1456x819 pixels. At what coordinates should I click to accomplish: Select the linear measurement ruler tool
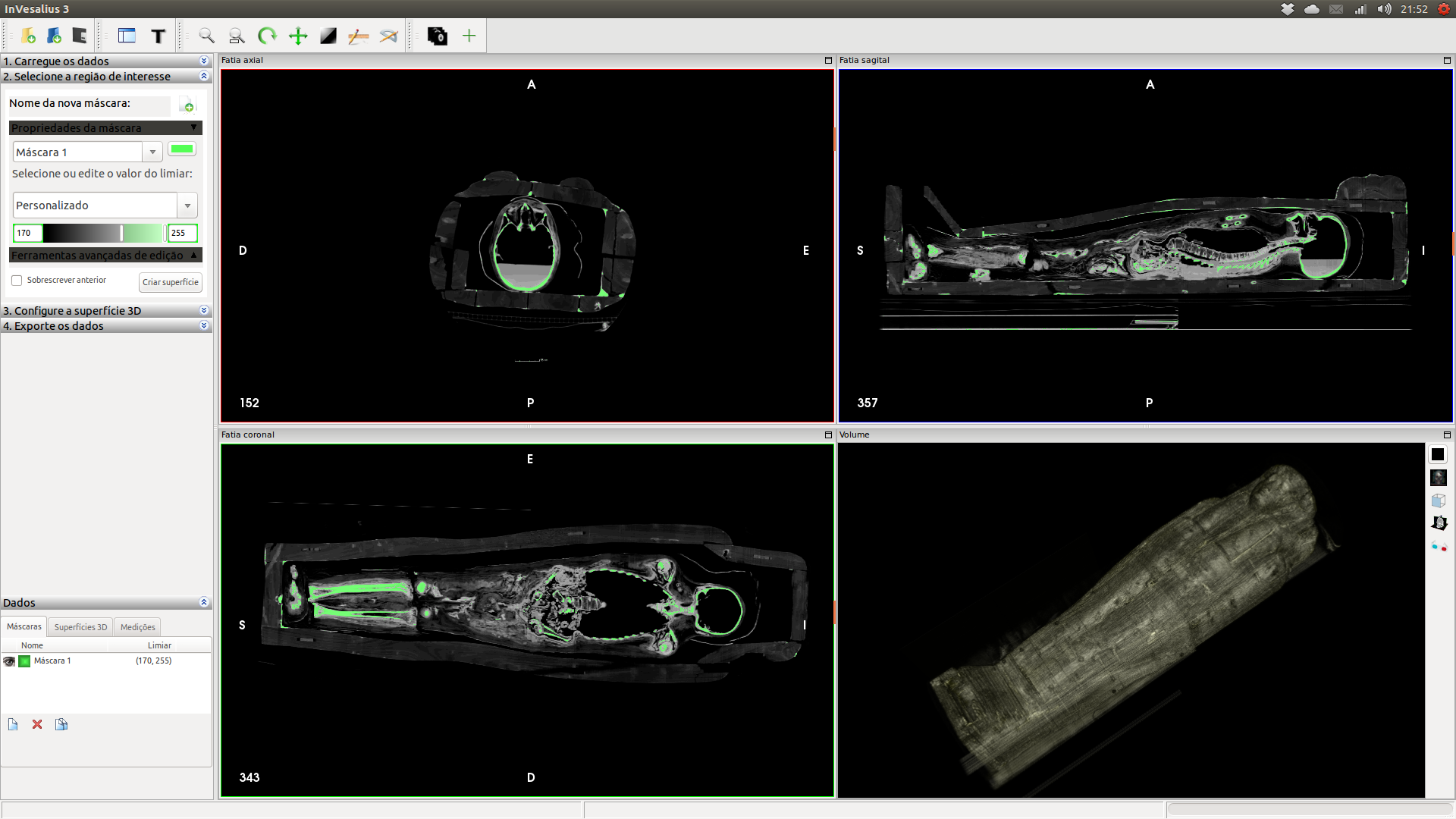[358, 36]
